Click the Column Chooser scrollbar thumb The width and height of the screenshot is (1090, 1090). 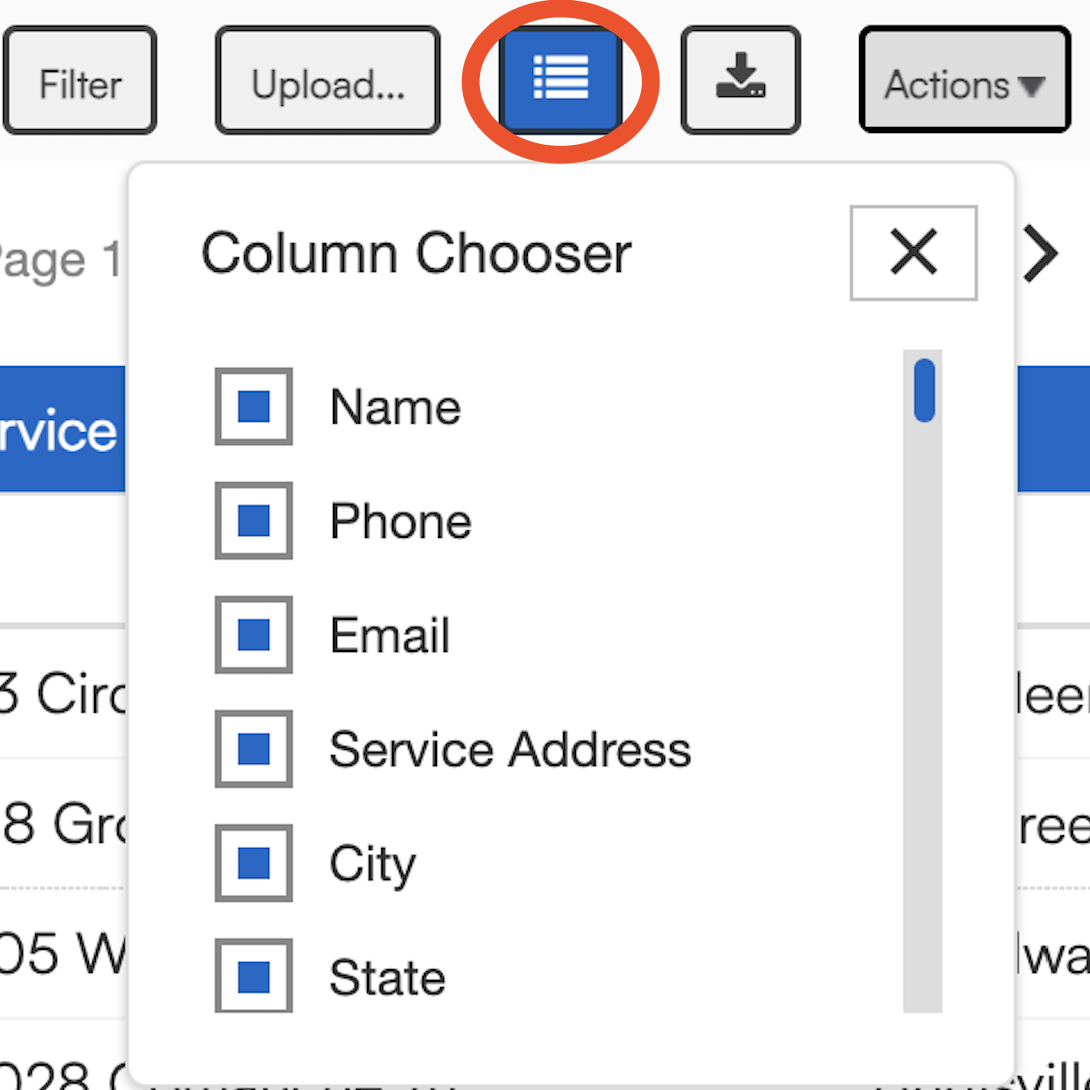(x=924, y=390)
